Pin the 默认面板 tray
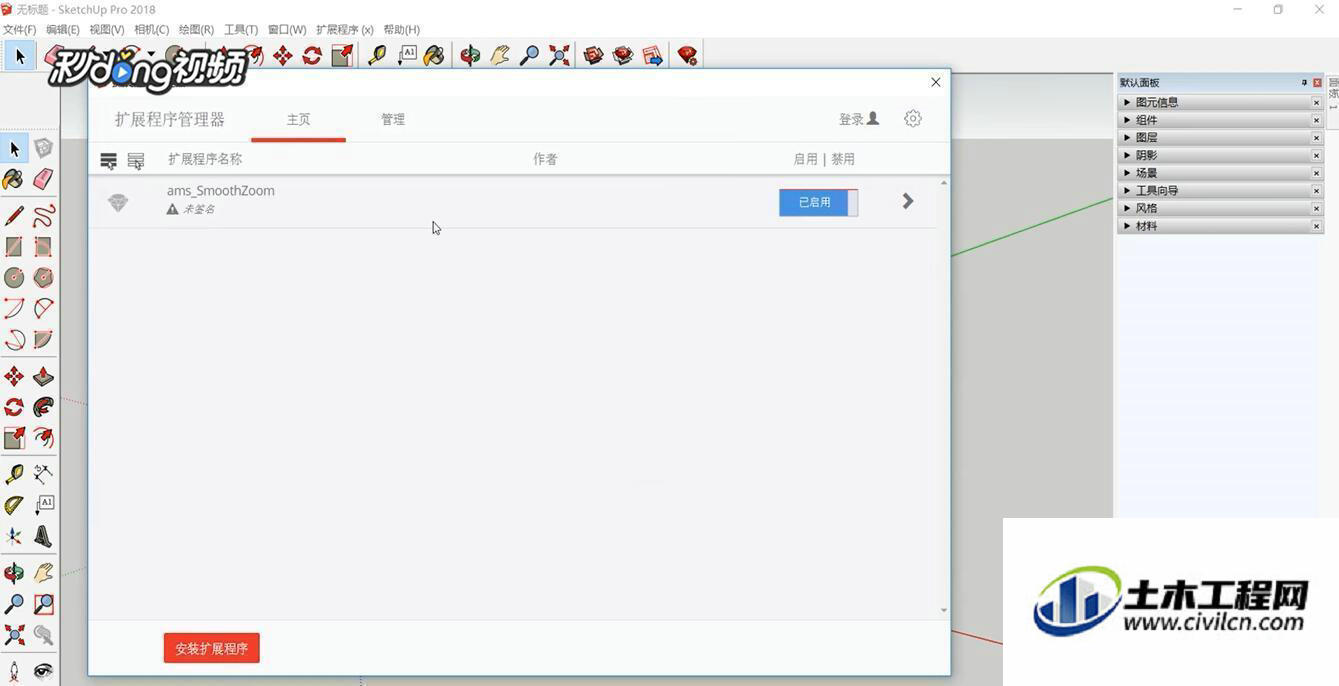The width and height of the screenshot is (1339, 686). (1304, 83)
